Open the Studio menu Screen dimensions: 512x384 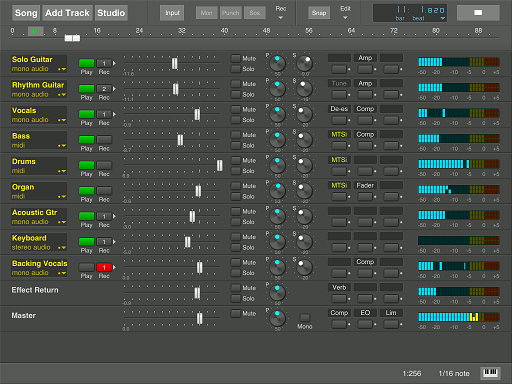click(111, 13)
